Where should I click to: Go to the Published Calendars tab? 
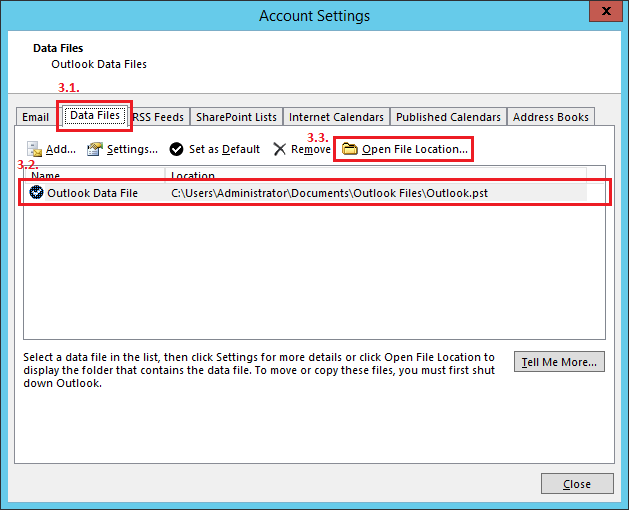click(x=448, y=117)
